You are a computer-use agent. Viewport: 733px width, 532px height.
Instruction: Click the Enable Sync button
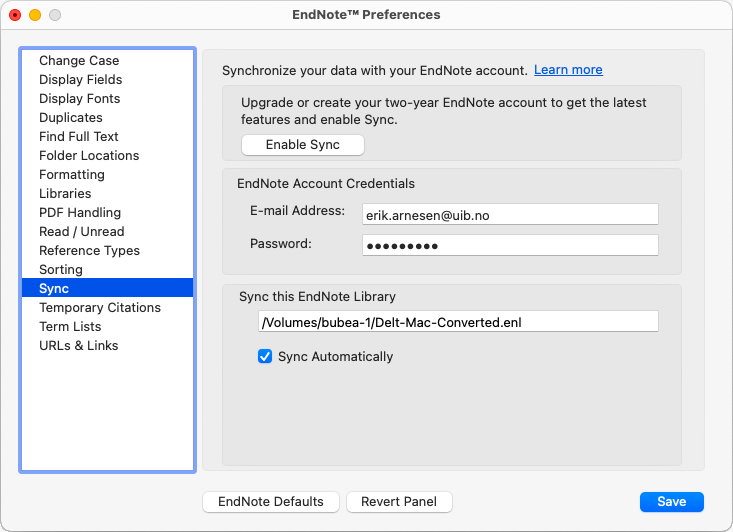302,145
